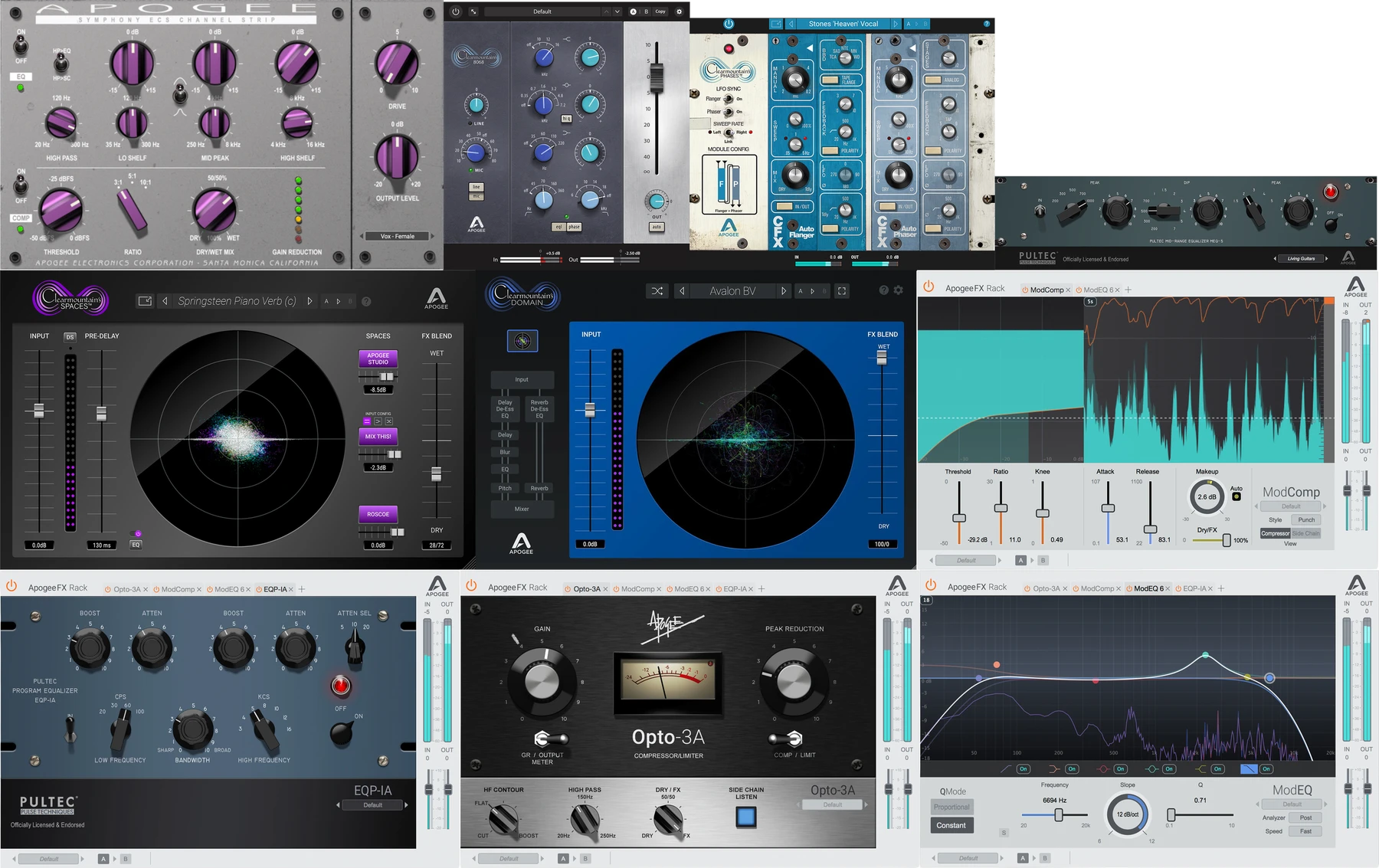Open the Vox - Female preset selector on ECS strip
This screenshot has height=868, width=1379.
(398, 236)
